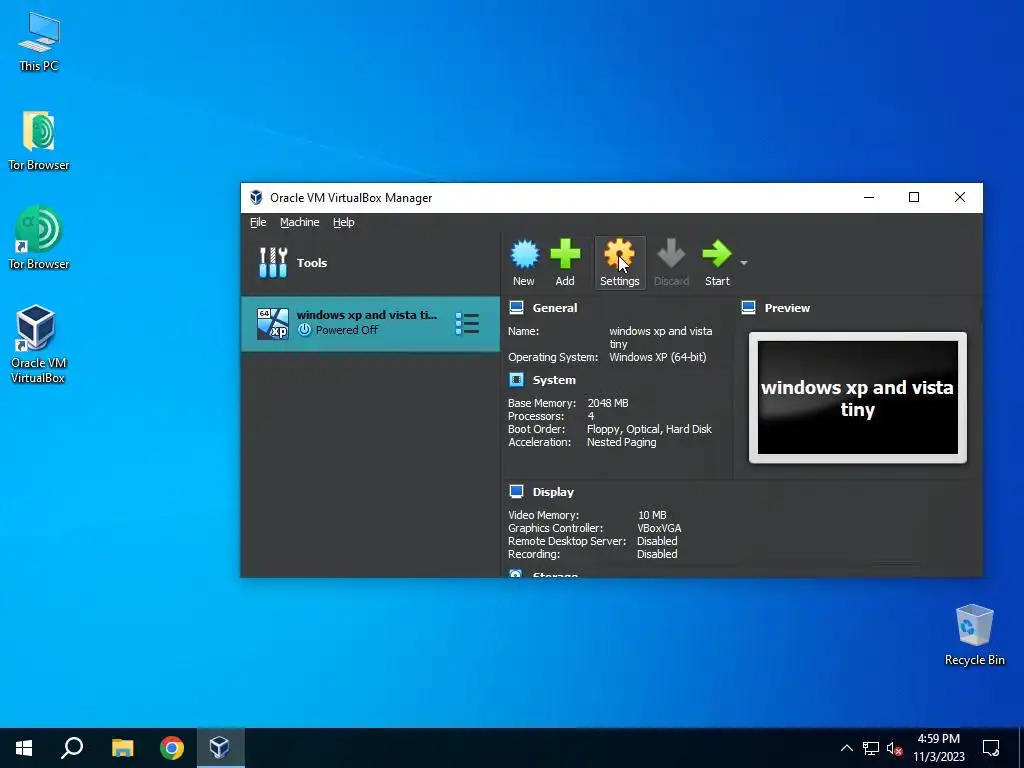Image resolution: width=1024 pixels, height=768 pixels.
Task: Open the Windows Start menu
Action: coord(24,748)
